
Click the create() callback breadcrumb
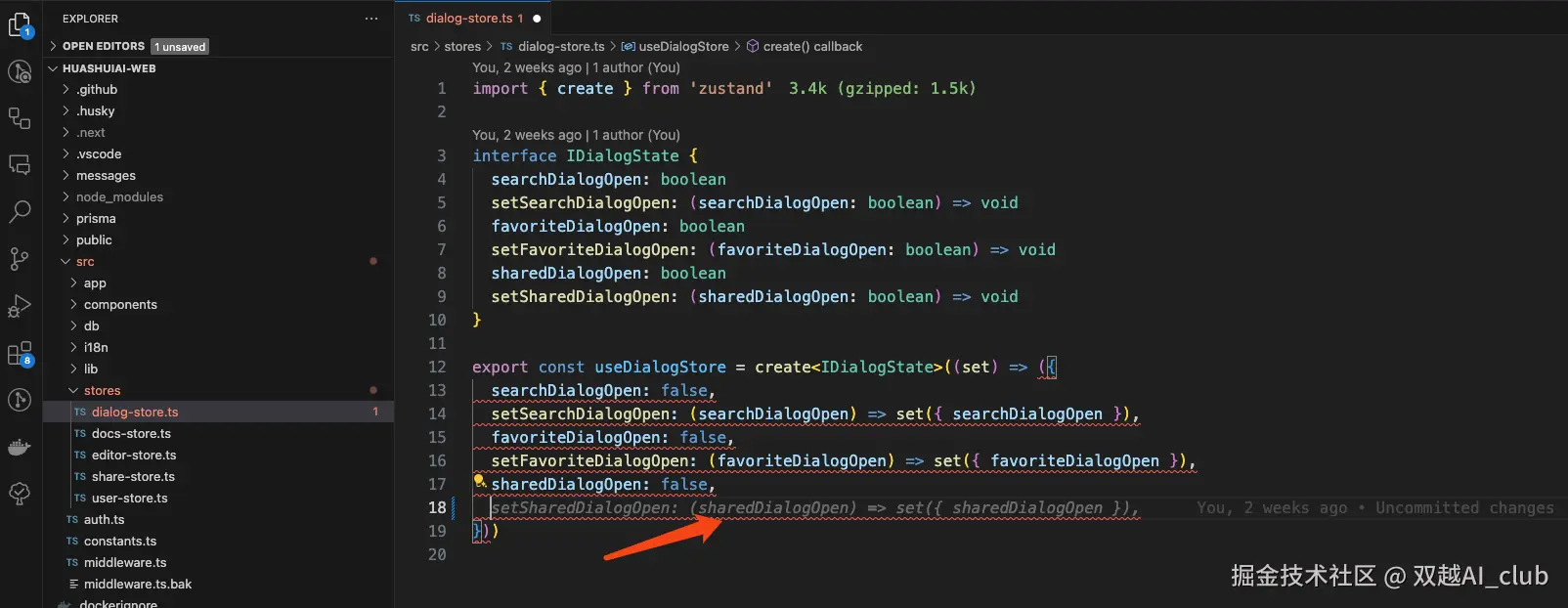pyautogui.click(x=812, y=46)
